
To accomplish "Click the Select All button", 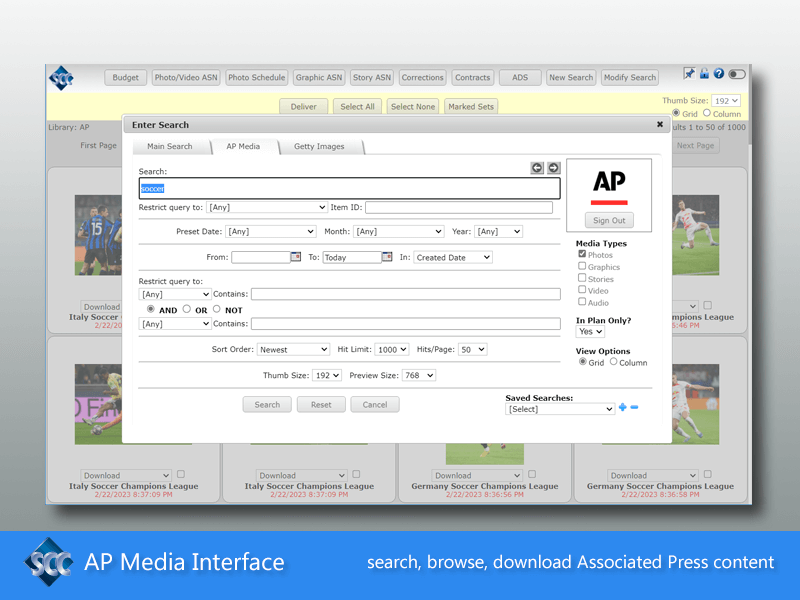I will (x=358, y=107).
